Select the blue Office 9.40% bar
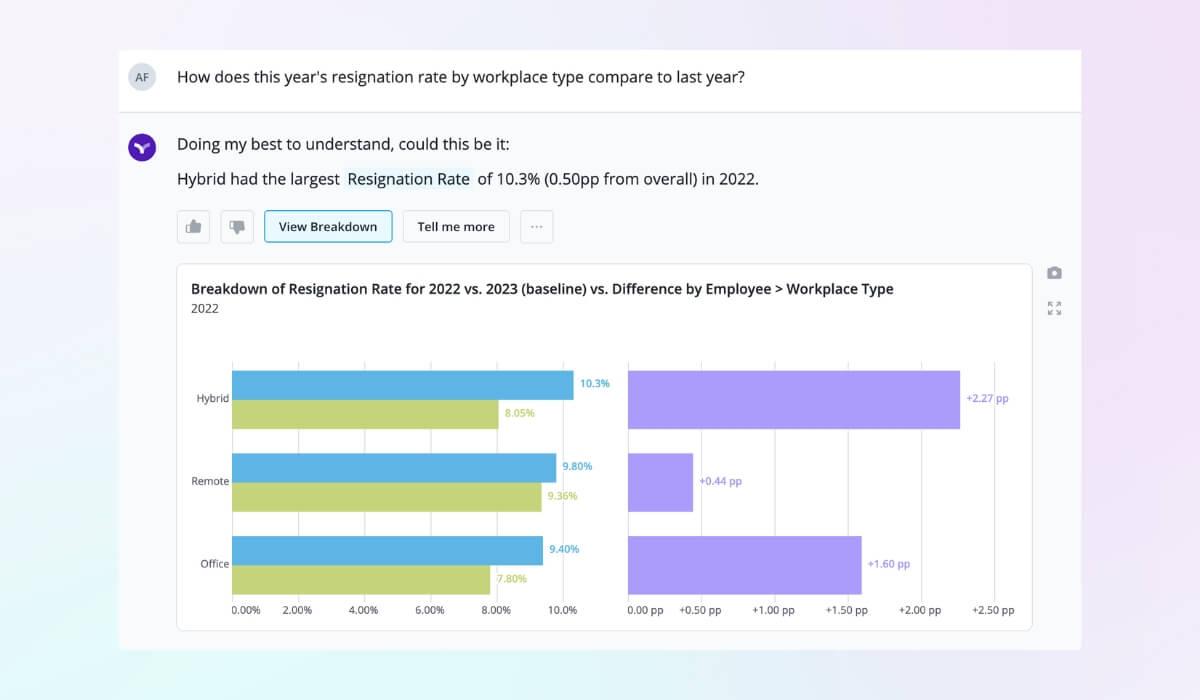 point(388,550)
